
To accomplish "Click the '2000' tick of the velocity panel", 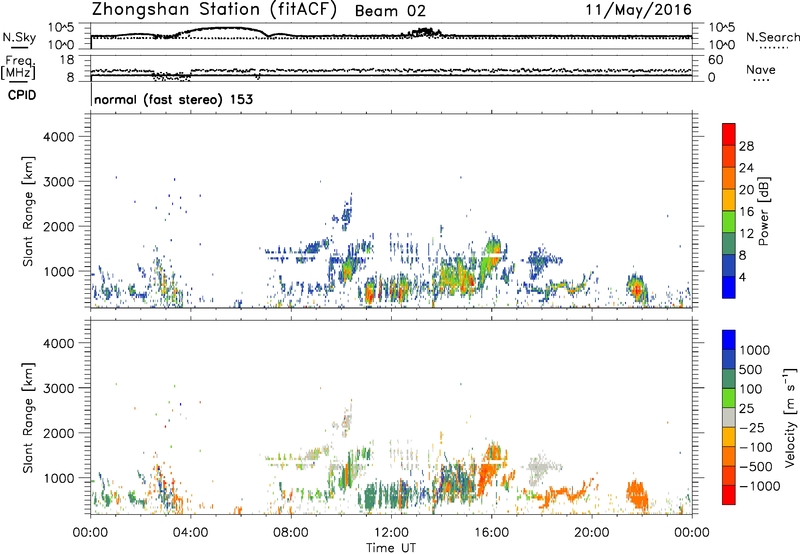I will pyautogui.click(x=59, y=433).
